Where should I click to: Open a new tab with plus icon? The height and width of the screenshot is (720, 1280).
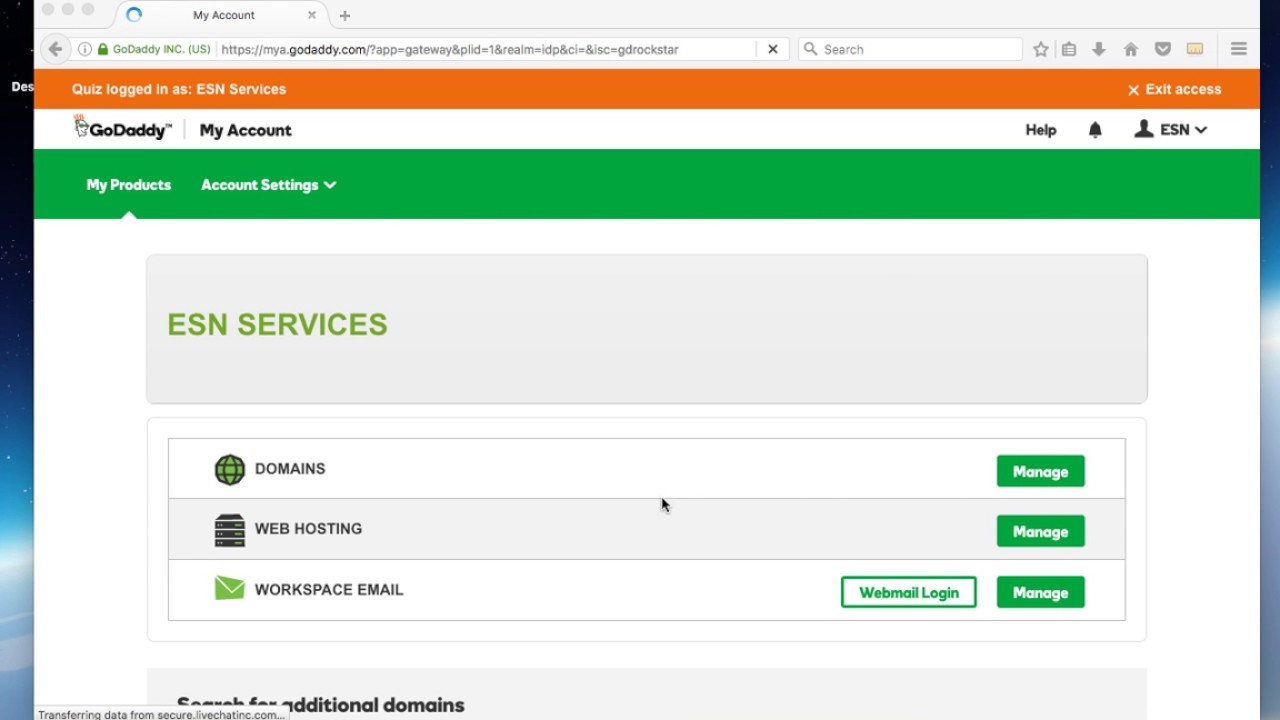(345, 15)
